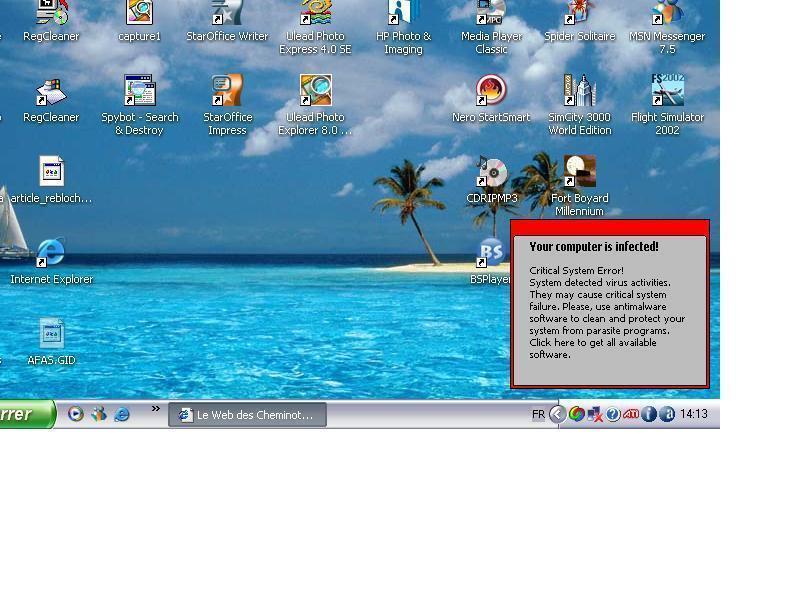The image size is (800, 600).
Task: Click the green Start button
Action: point(24,414)
